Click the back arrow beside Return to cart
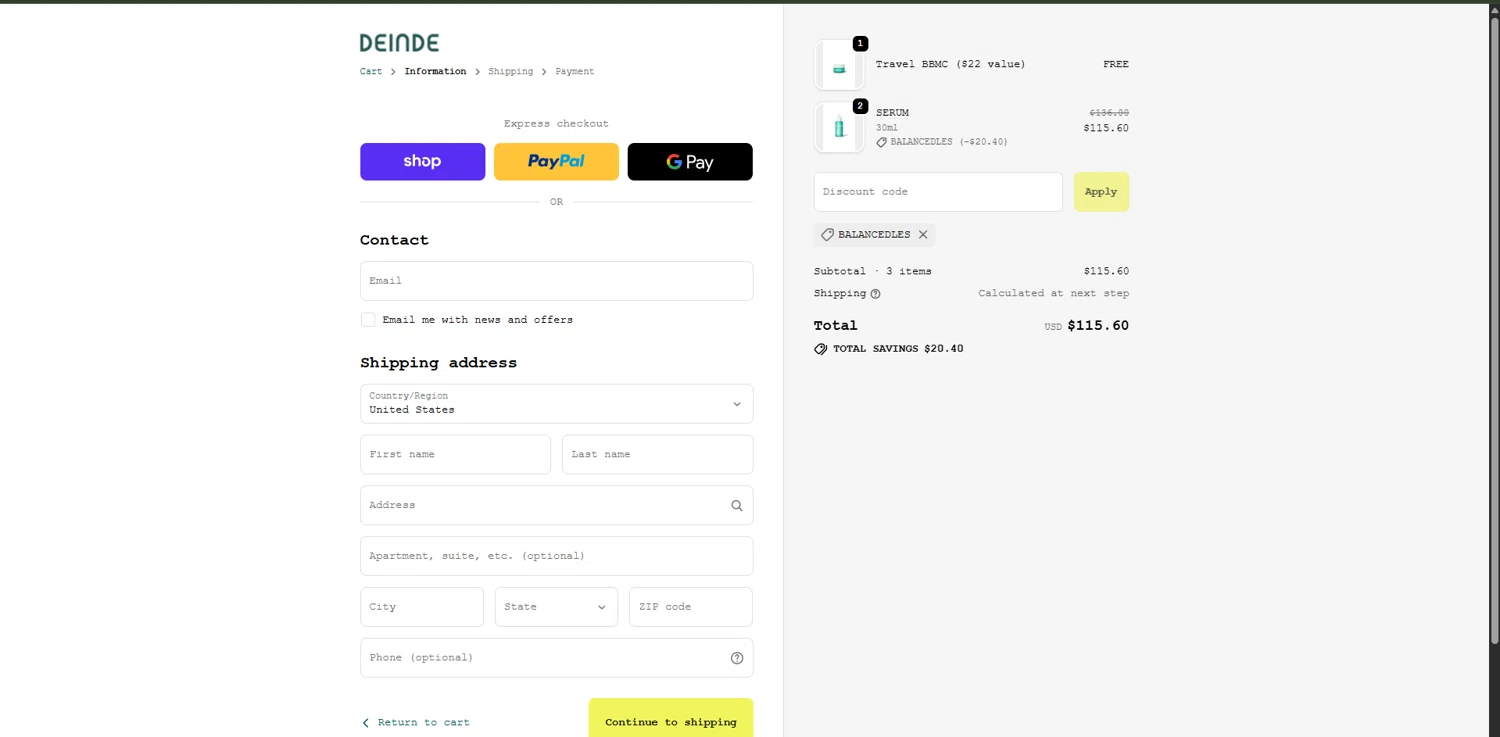This screenshot has height=737, width=1500. click(x=366, y=723)
